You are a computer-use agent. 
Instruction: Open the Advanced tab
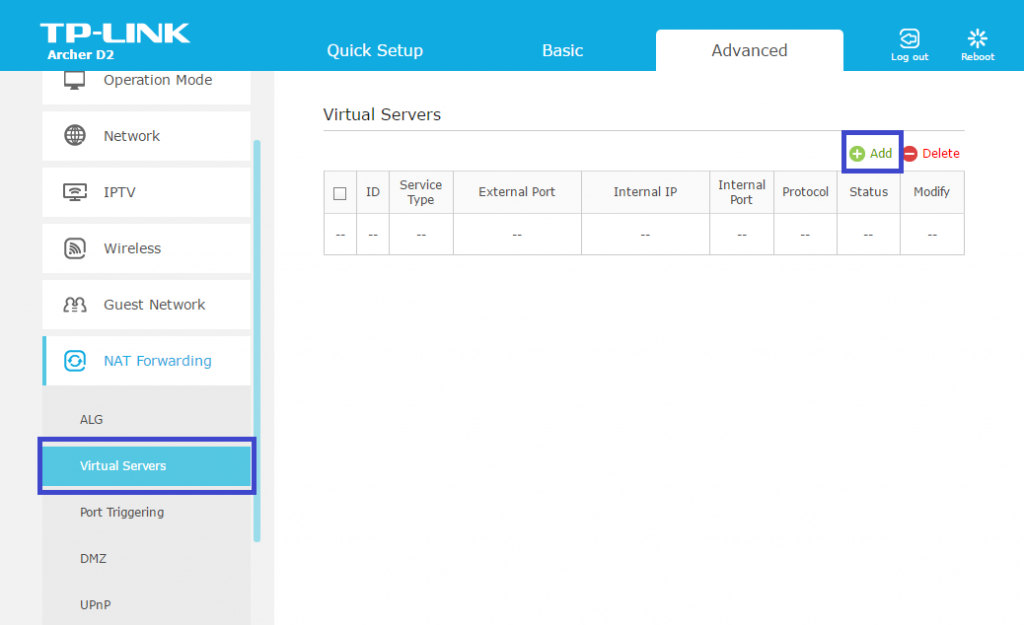point(749,50)
